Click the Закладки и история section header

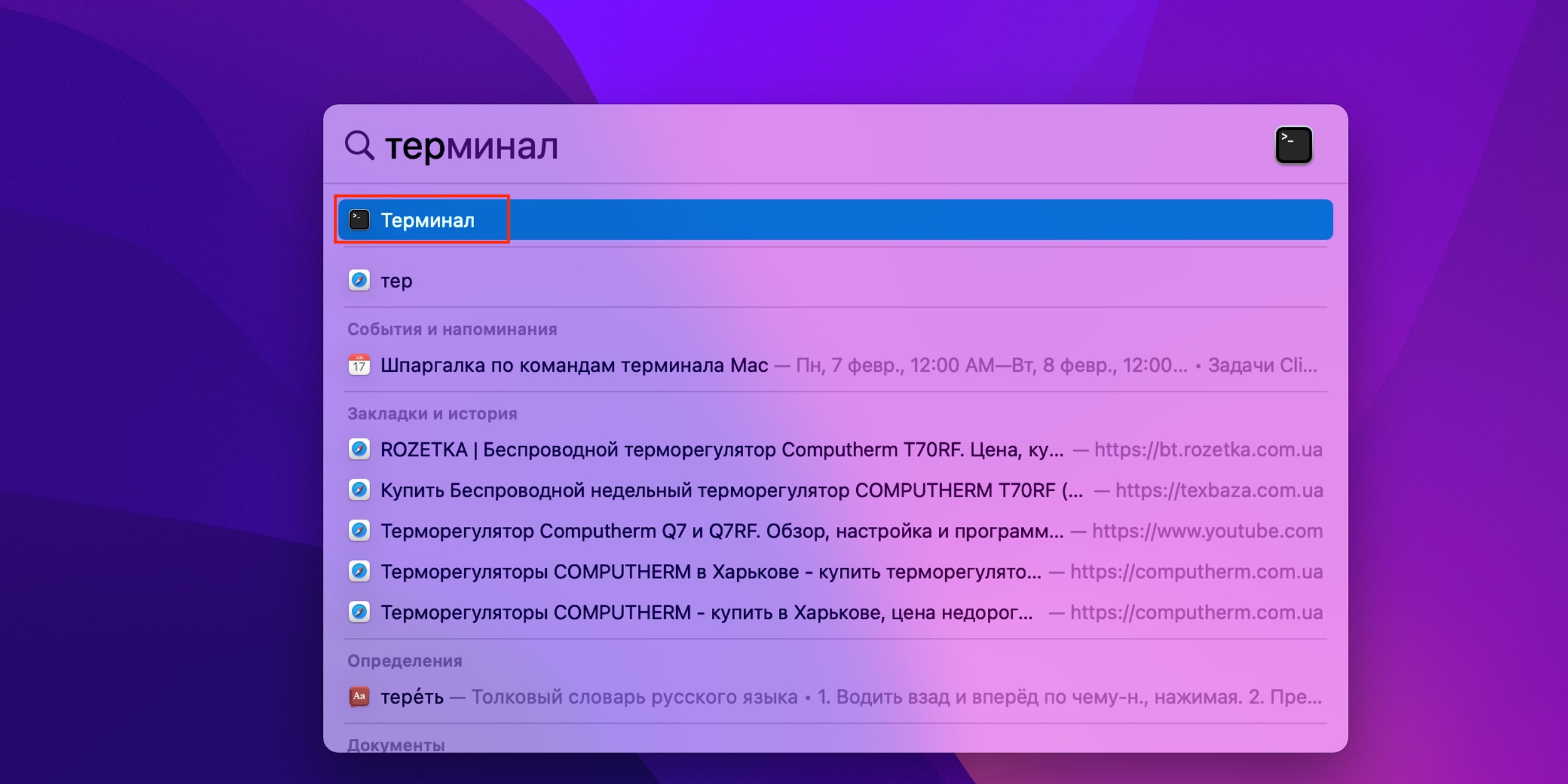point(433,413)
